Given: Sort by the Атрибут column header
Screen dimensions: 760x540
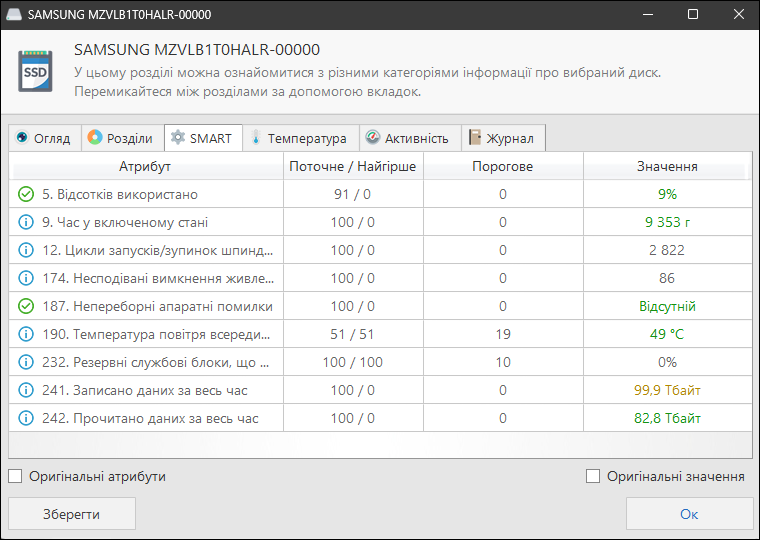Looking at the screenshot, I should click(x=145, y=166).
